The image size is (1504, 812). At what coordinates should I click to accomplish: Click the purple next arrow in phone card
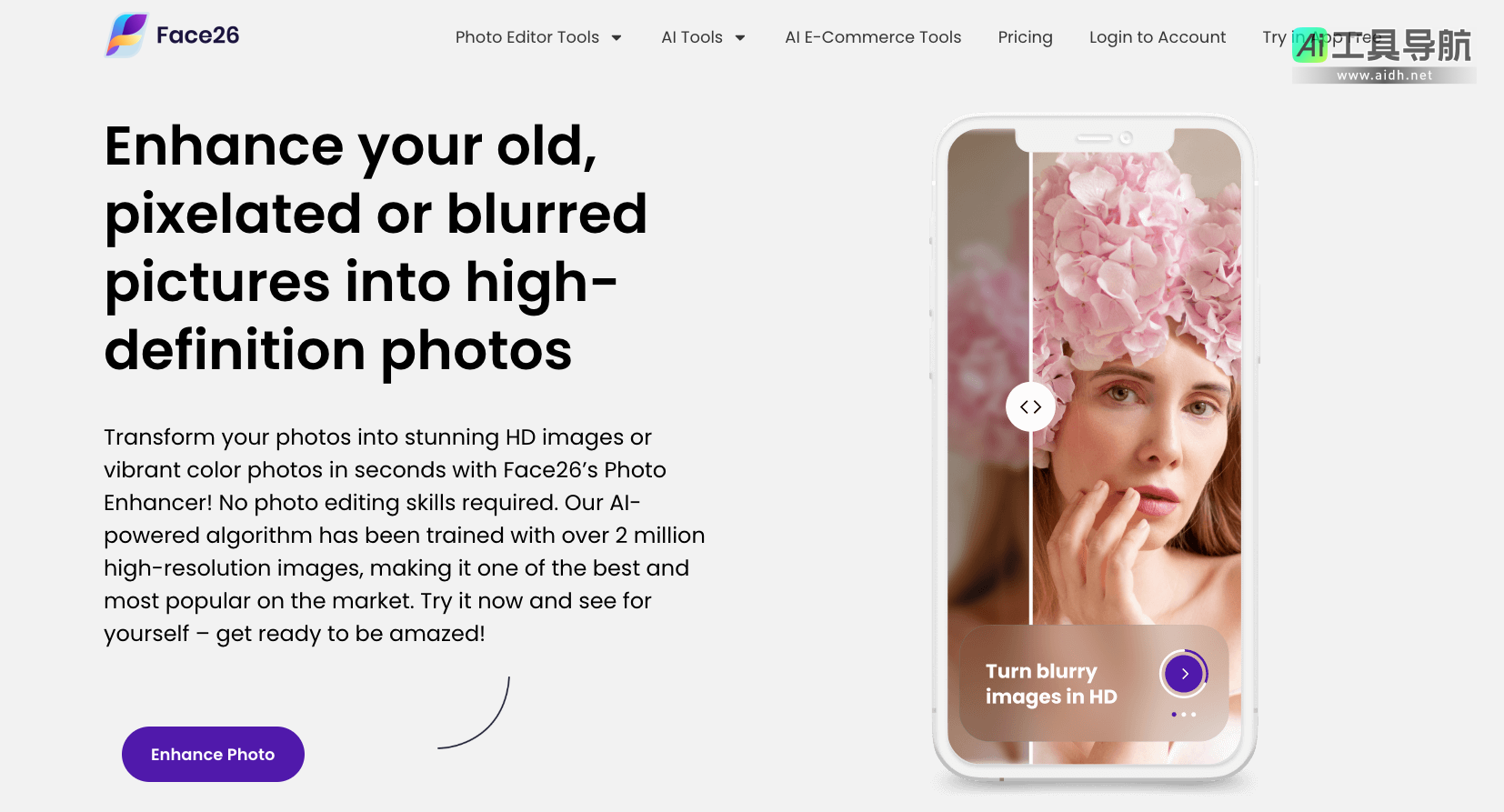point(1184,674)
